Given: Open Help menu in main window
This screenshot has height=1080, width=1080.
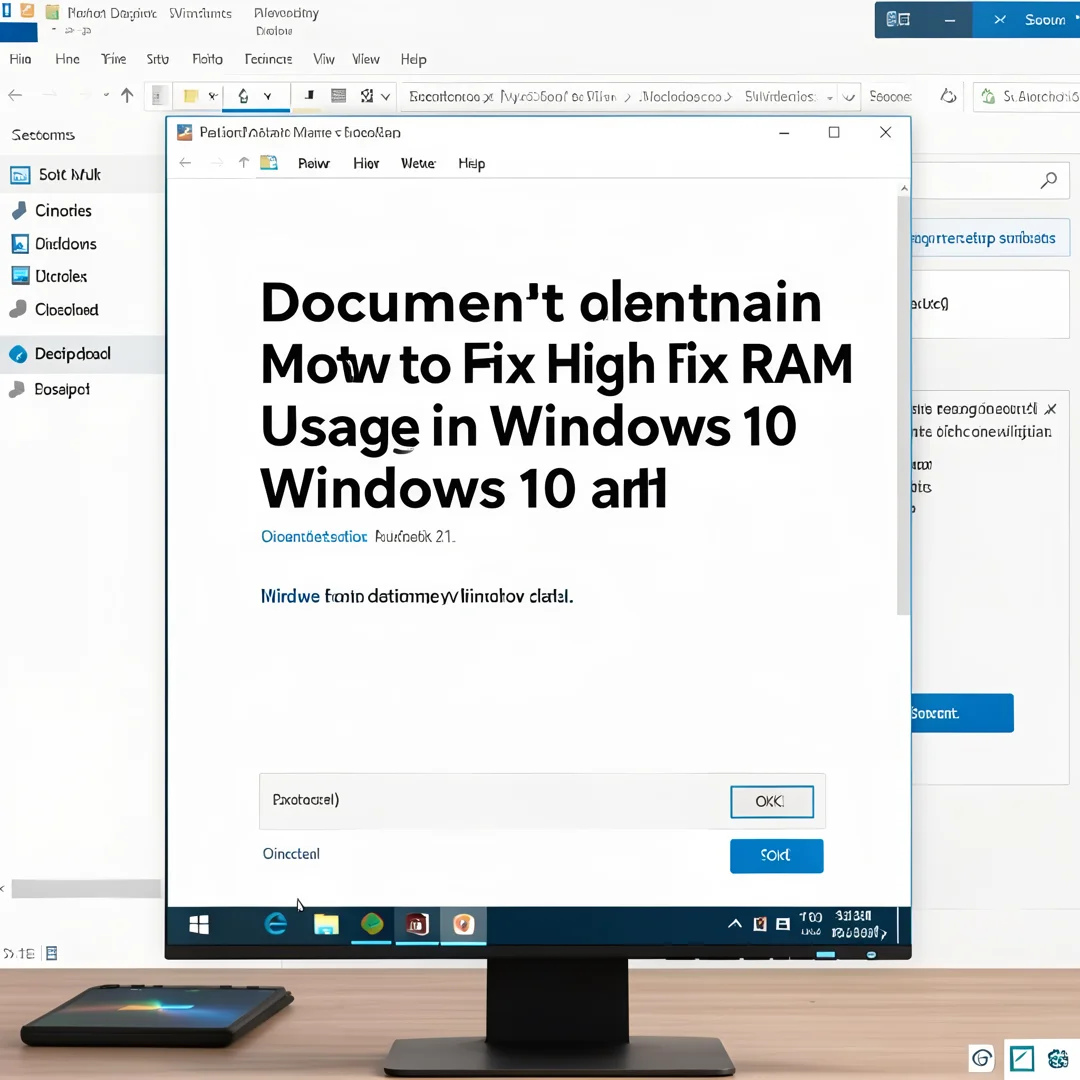Looking at the screenshot, I should [413, 60].
